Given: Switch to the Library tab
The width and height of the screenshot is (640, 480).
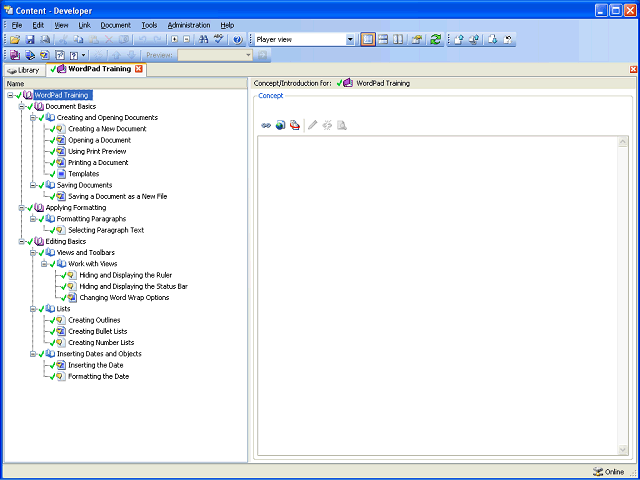Looking at the screenshot, I should pos(24,70).
